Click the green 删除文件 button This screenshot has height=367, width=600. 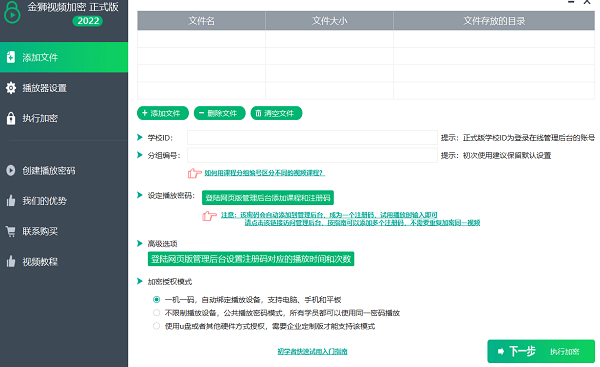click(x=220, y=113)
